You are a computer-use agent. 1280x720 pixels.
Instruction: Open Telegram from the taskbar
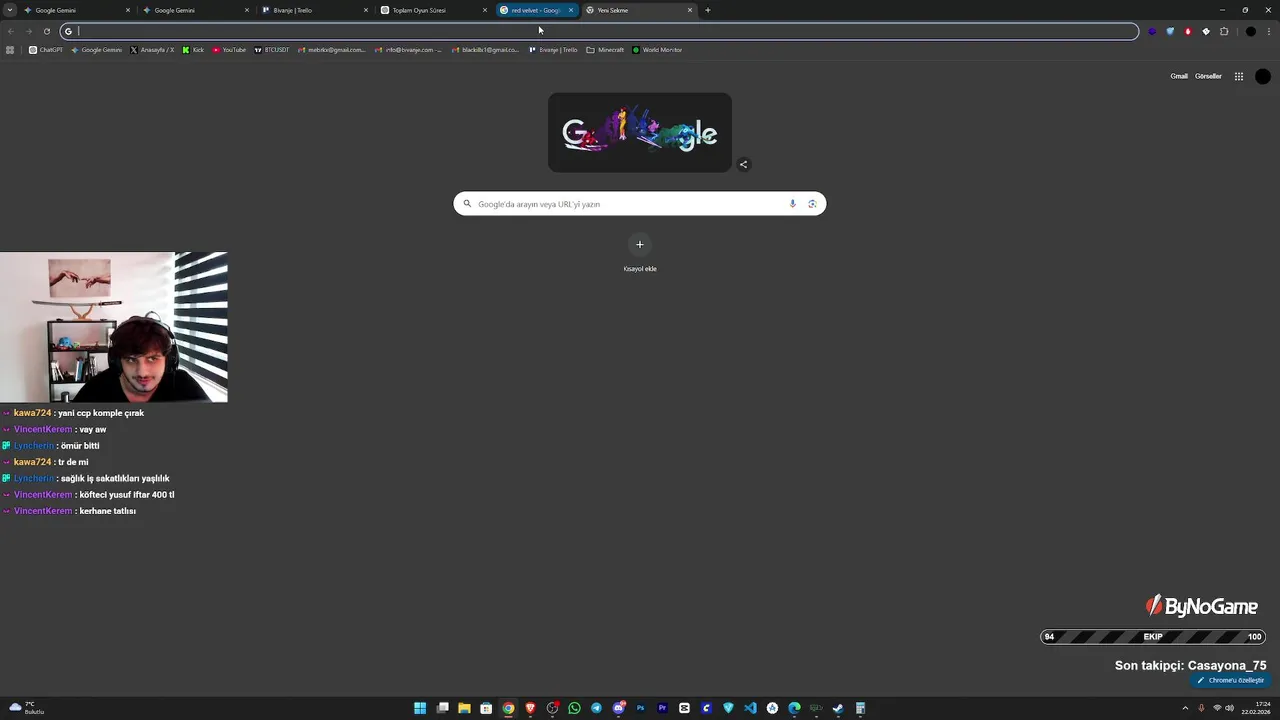click(x=596, y=708)
